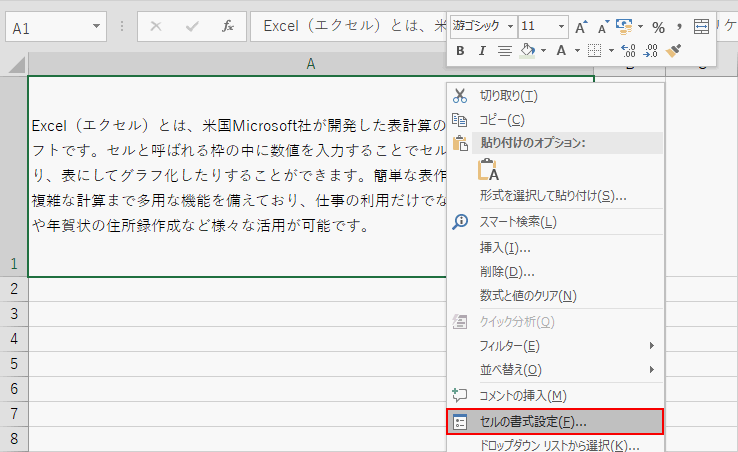Image resolution: width=738 pixels, height=452 pixels.
Task: Choose スマート検索(L) menu entry
Action: coord(555,222)
